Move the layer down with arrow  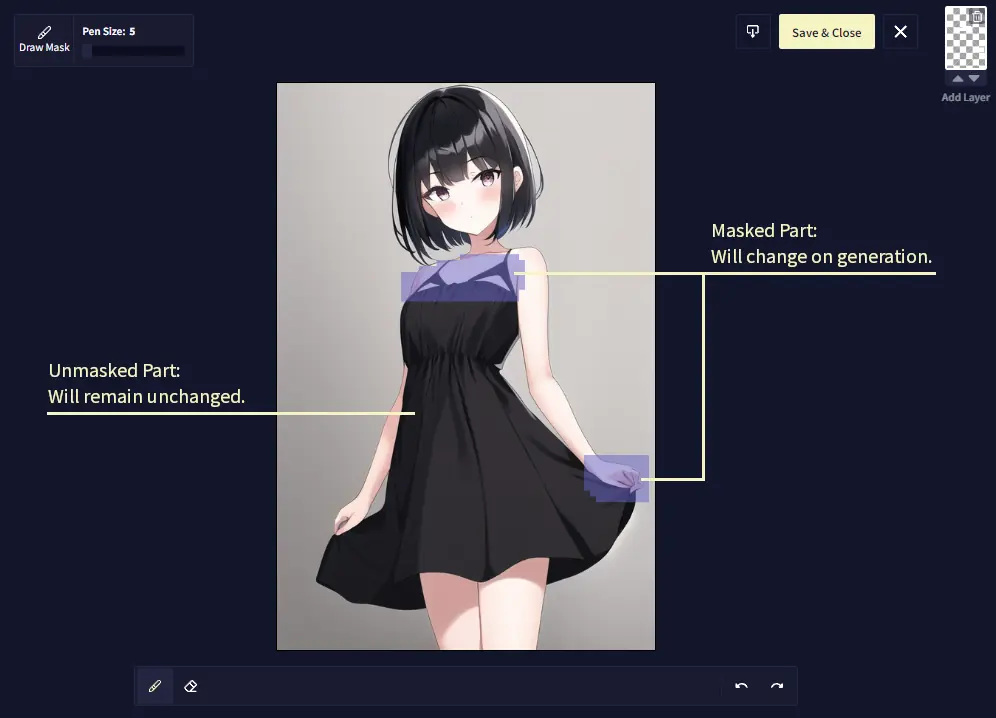point(974,79)
